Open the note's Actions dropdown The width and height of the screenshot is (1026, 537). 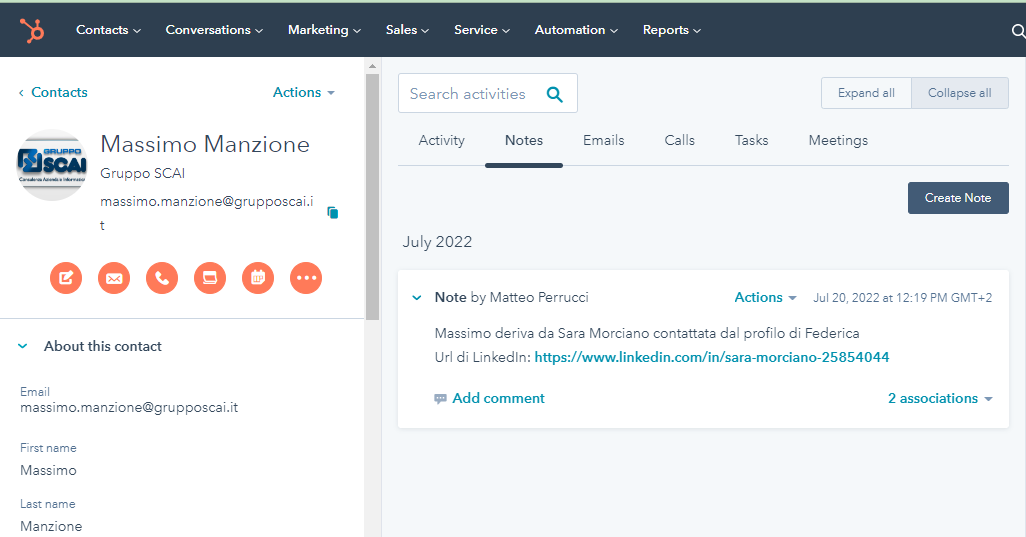765,297
